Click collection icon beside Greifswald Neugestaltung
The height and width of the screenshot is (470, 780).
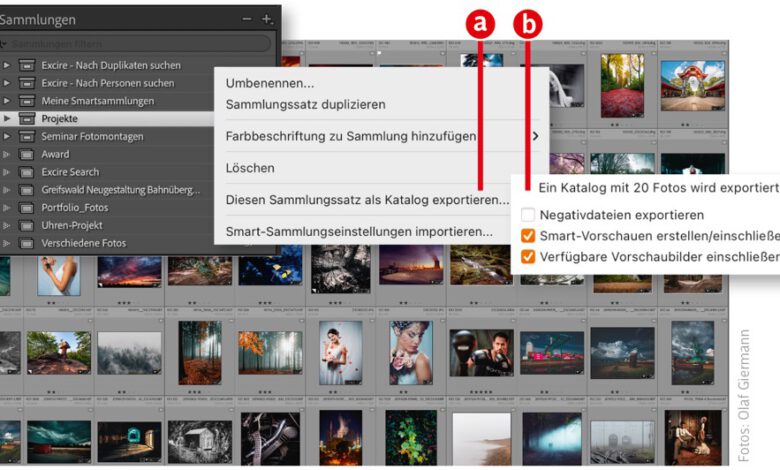[x=27, y=190]
